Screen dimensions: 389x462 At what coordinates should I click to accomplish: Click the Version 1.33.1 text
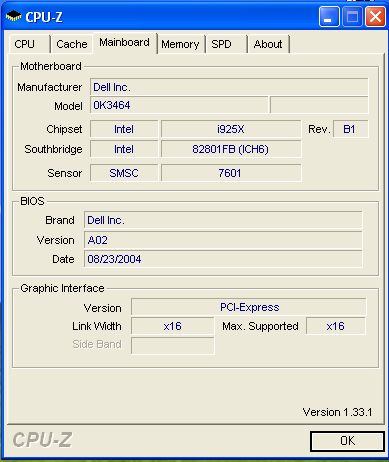(x=337, y=412)
